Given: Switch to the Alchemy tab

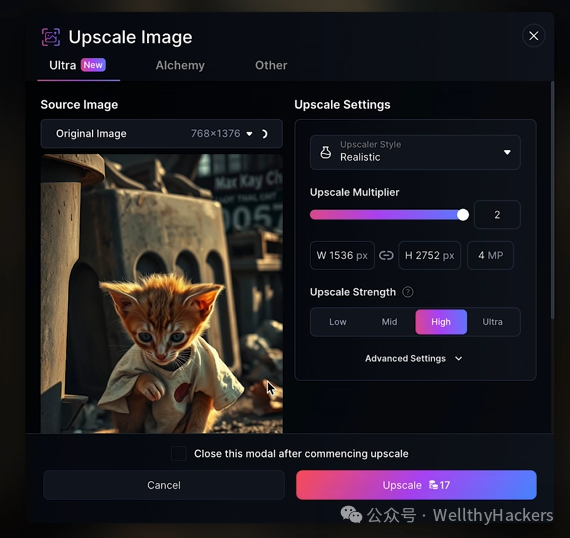Looking at the screenshot, I should coord(180,65).
